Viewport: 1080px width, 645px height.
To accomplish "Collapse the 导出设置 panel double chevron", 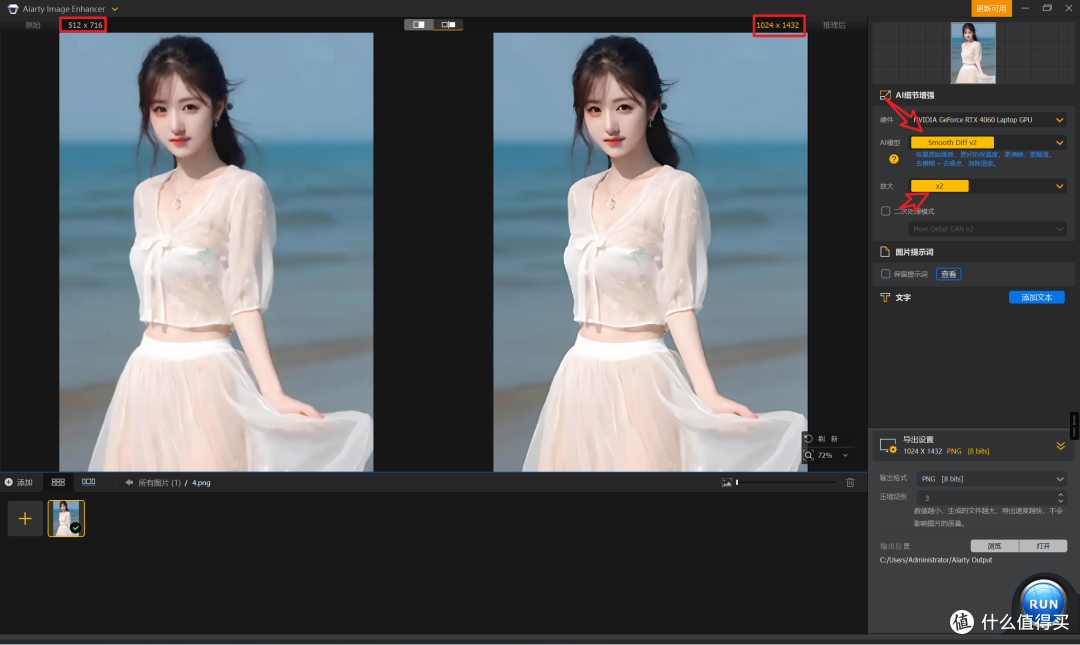I will (1061, 446).
